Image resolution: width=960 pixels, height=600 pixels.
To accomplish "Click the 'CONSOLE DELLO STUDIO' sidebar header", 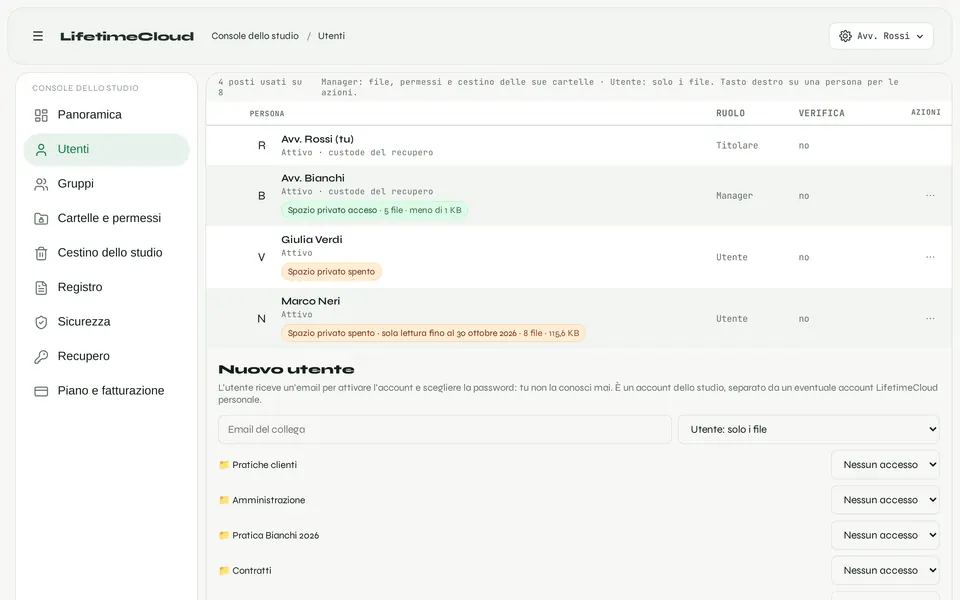I will tap(85, 88).
